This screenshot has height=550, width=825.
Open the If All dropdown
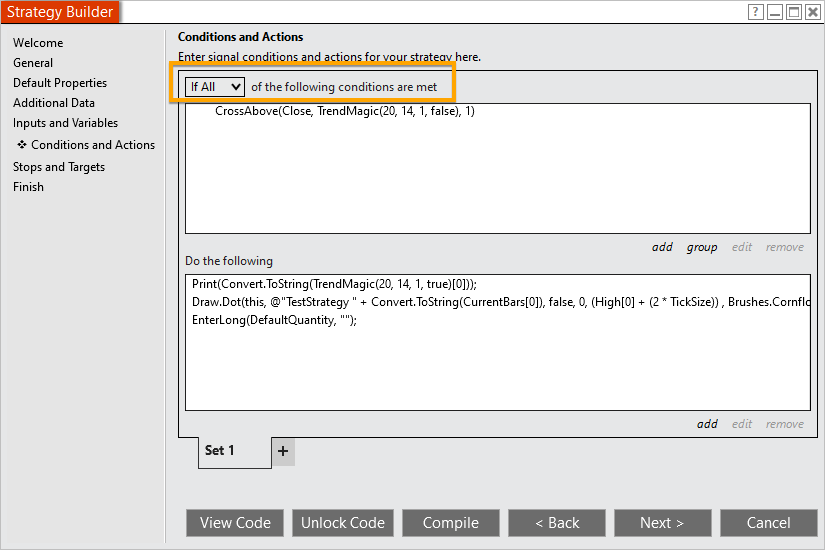coord(215,87)
